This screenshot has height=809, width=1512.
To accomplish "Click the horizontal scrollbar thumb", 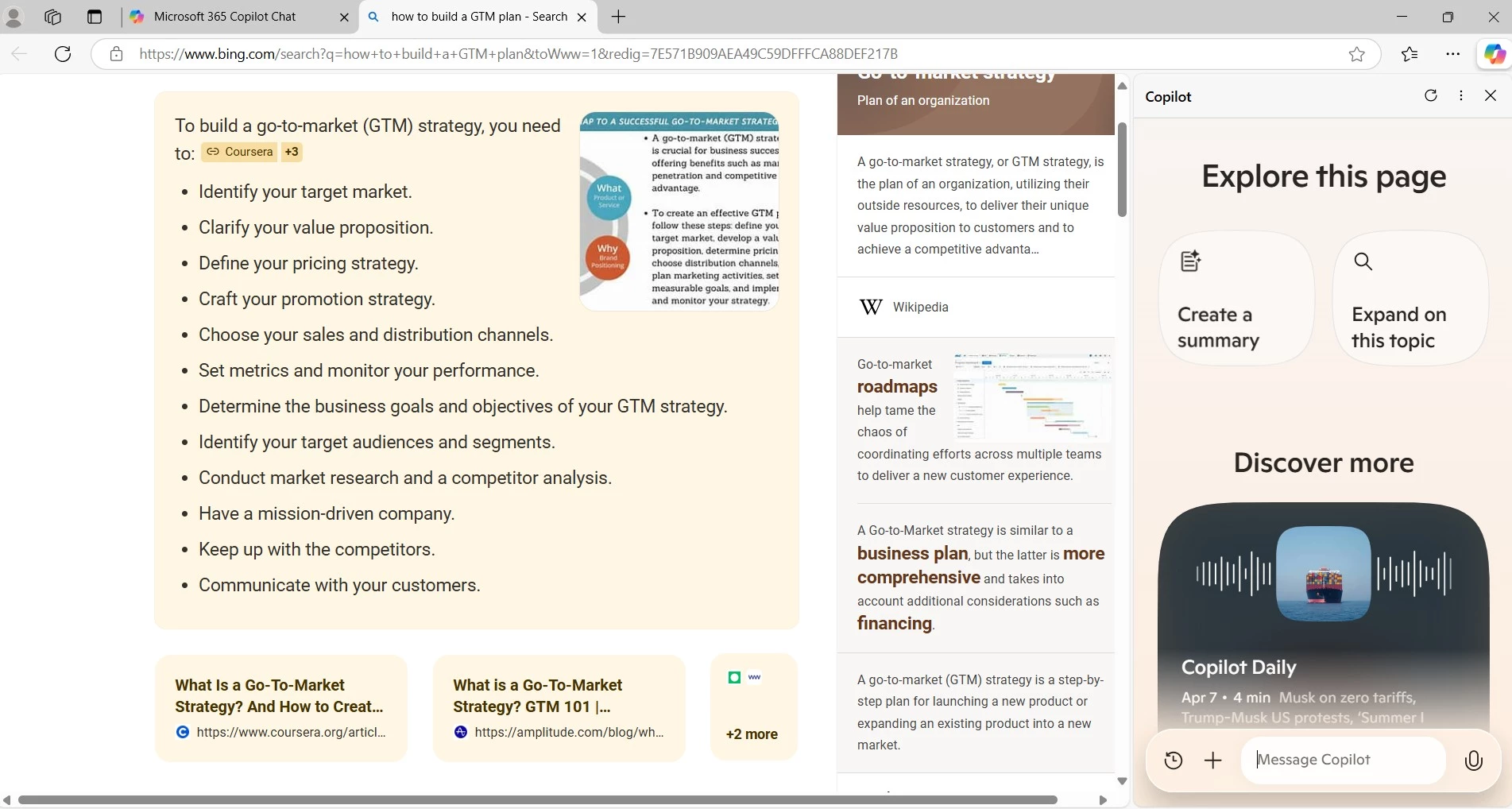I will (537, 800).
